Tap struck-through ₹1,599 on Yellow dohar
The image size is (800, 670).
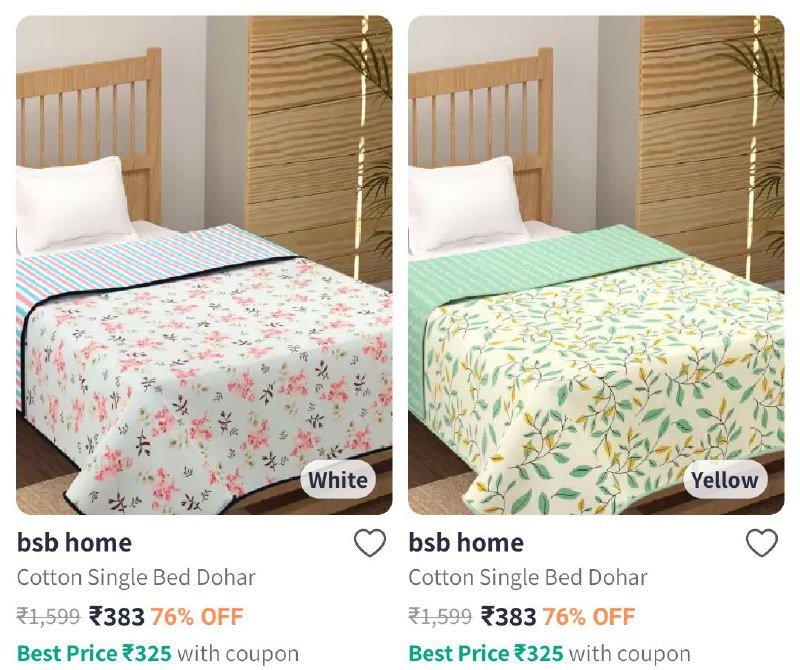tap(440, 616)
